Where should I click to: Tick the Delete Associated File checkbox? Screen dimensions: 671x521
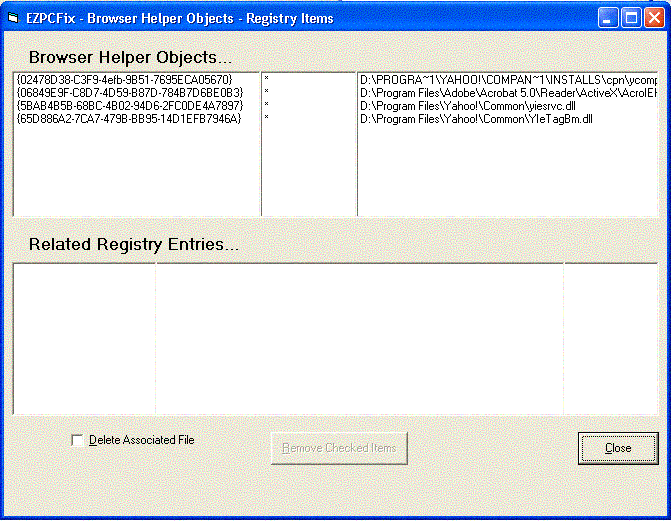(x=77, y=441)
